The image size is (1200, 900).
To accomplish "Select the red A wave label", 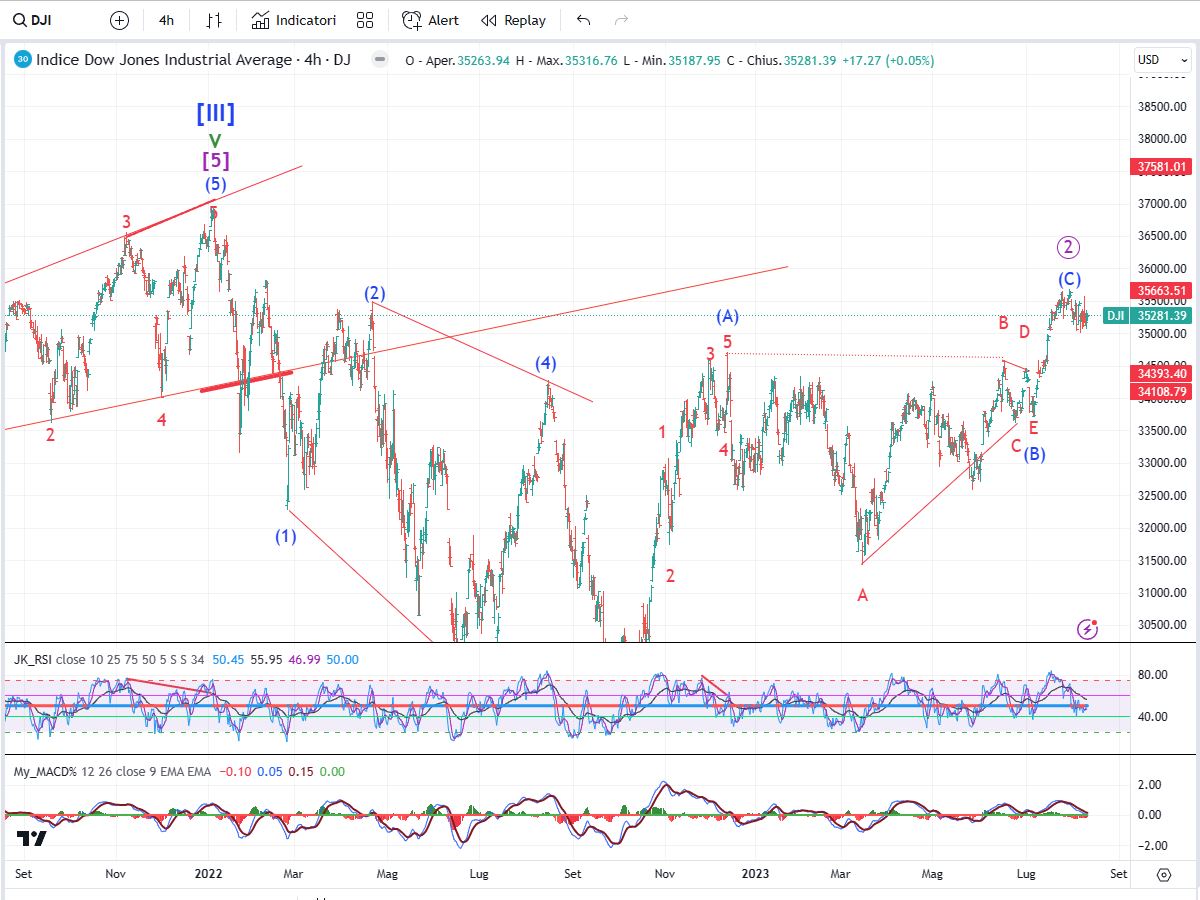I will pyautogui.click(x=862, y=595).
